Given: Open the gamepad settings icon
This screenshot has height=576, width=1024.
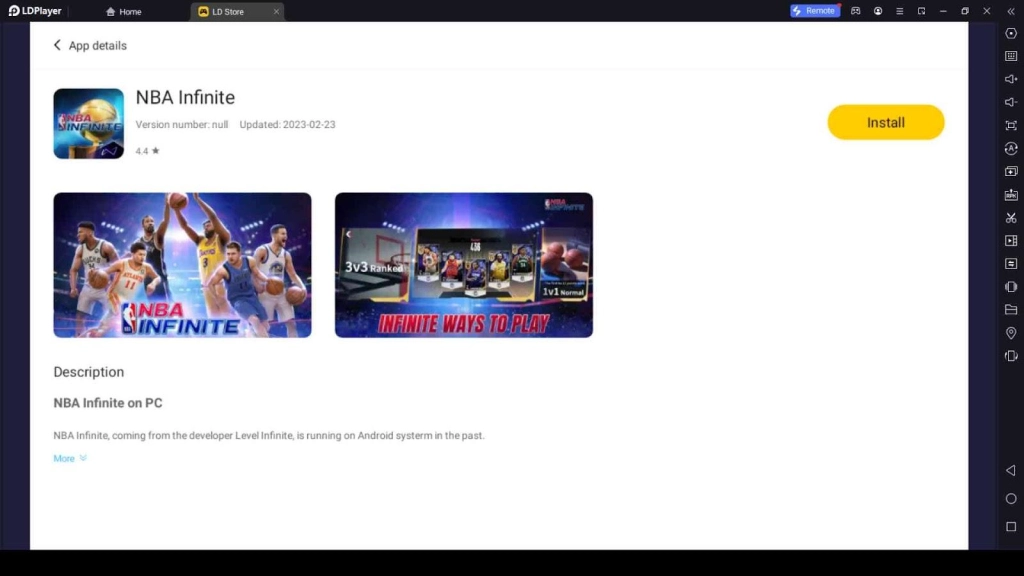Looking at the screenshot, I should pyautogui.click(x=856, y=11).
